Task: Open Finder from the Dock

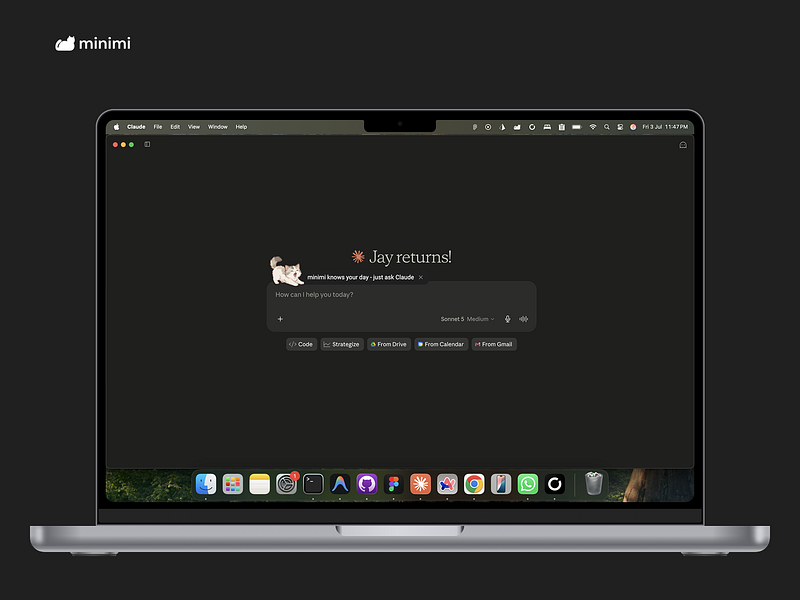Action: pos(206,484)
